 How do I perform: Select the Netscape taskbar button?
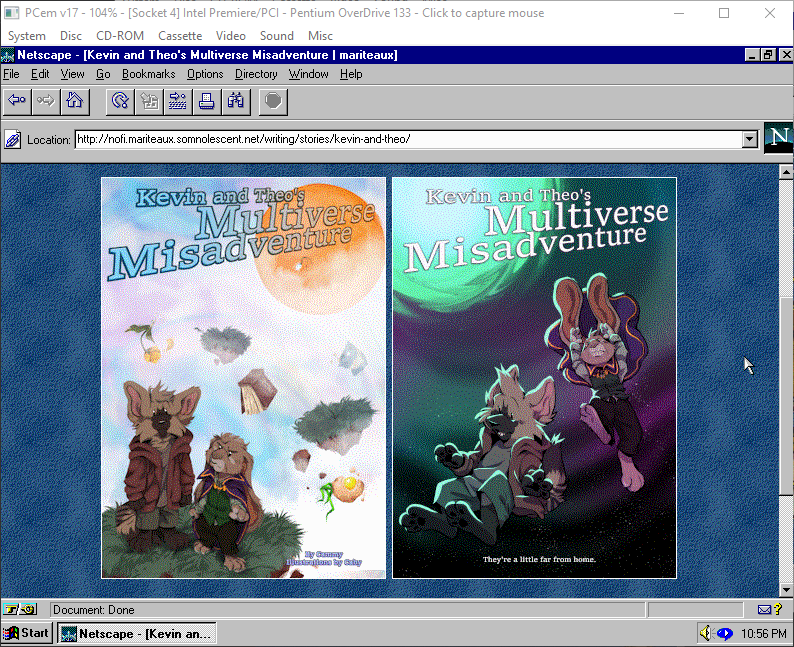[x=136, y=633]
